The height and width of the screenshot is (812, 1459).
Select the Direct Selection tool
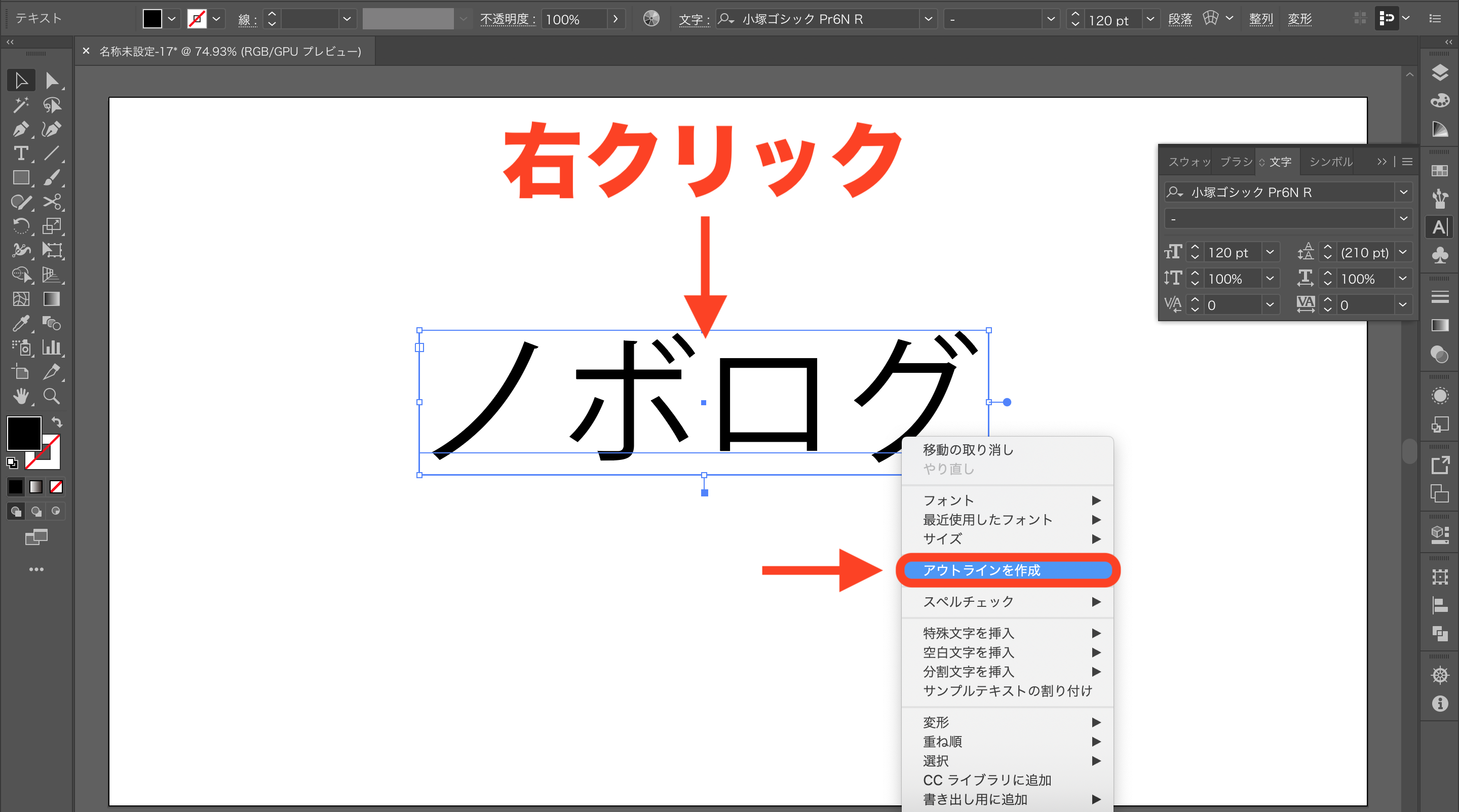(x=52, y=81)
